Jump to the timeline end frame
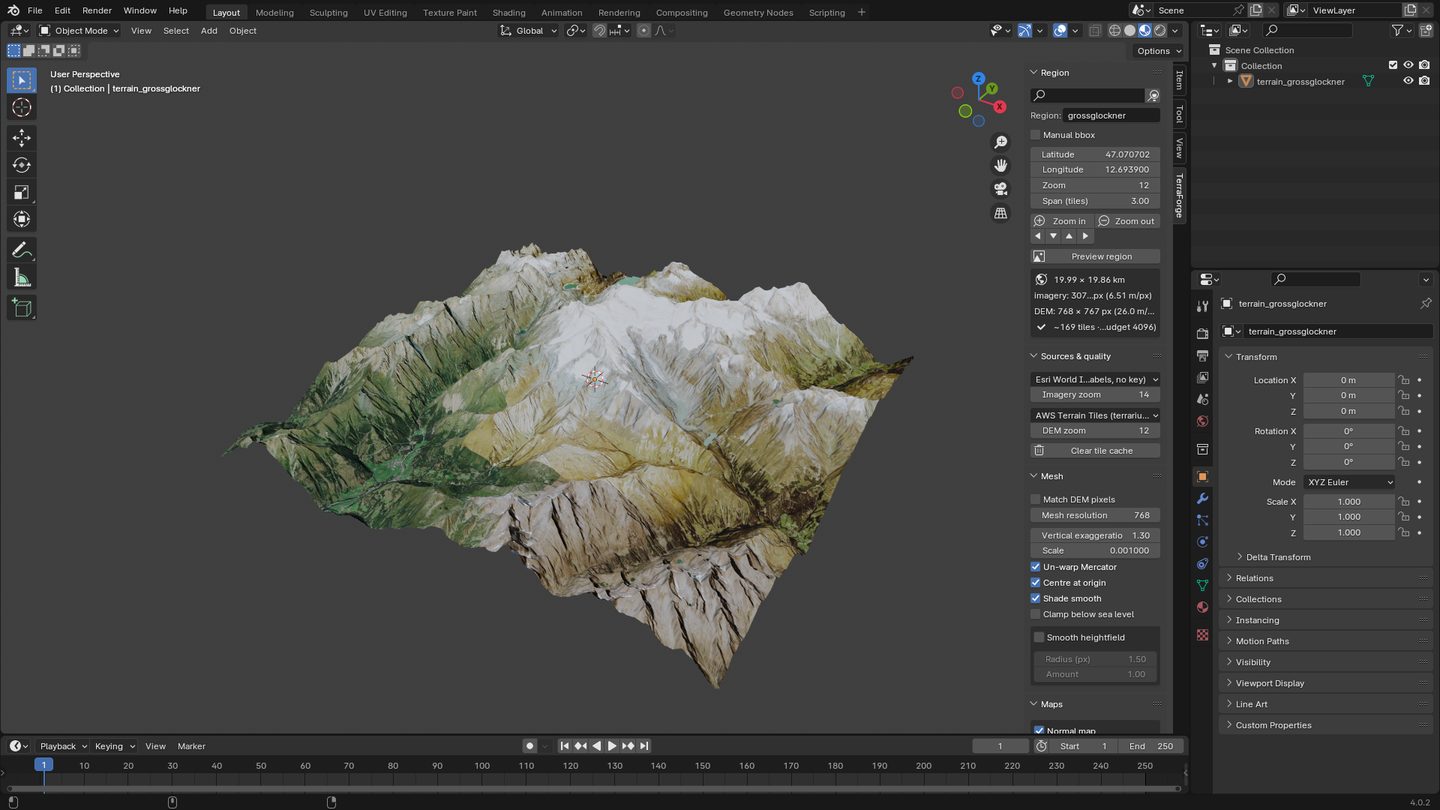This screenshot has height=810, width=1440. (645, 746)
